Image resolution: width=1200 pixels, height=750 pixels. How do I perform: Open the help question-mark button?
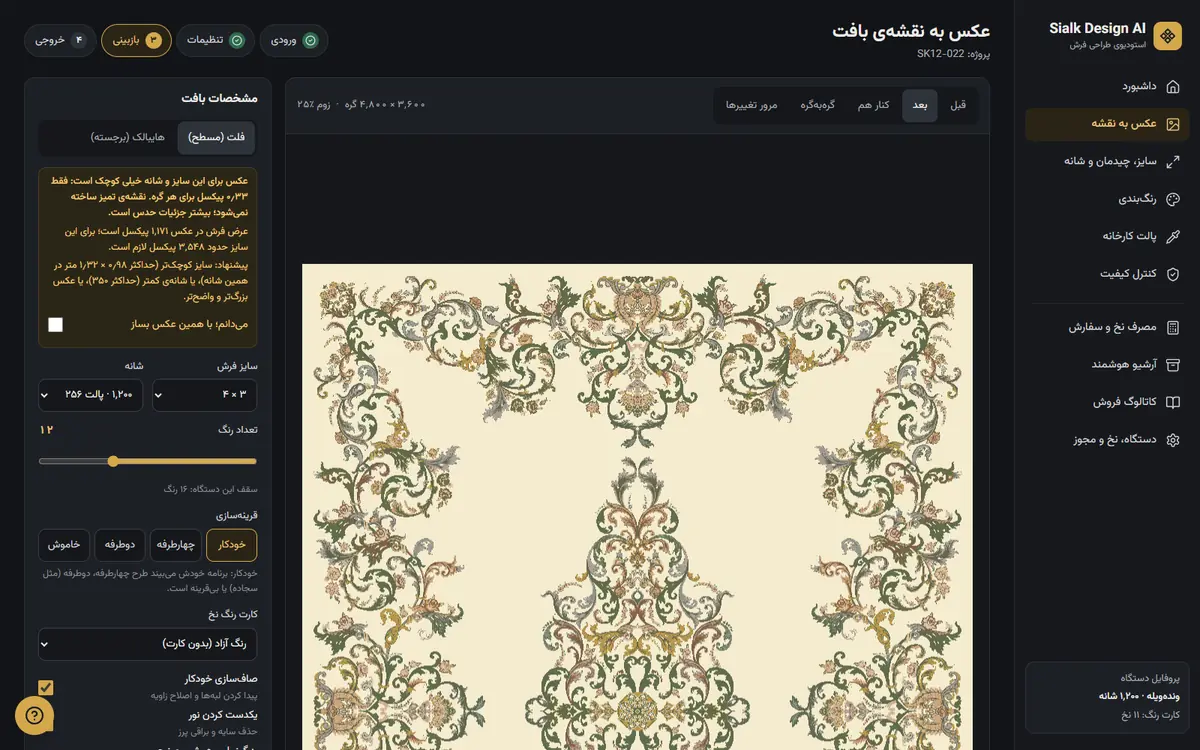pos(34,715)
